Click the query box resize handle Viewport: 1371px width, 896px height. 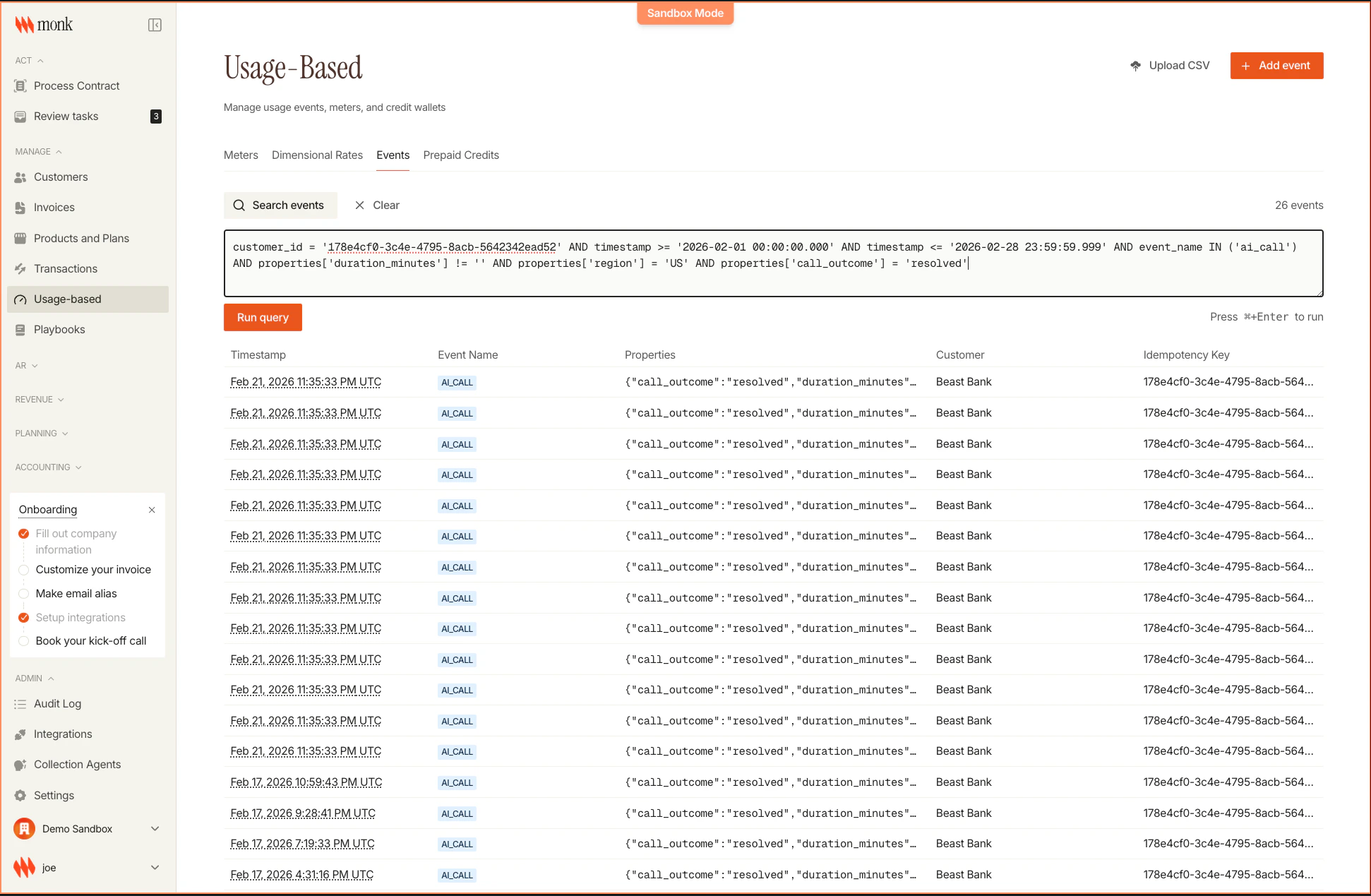(1319, 292)
